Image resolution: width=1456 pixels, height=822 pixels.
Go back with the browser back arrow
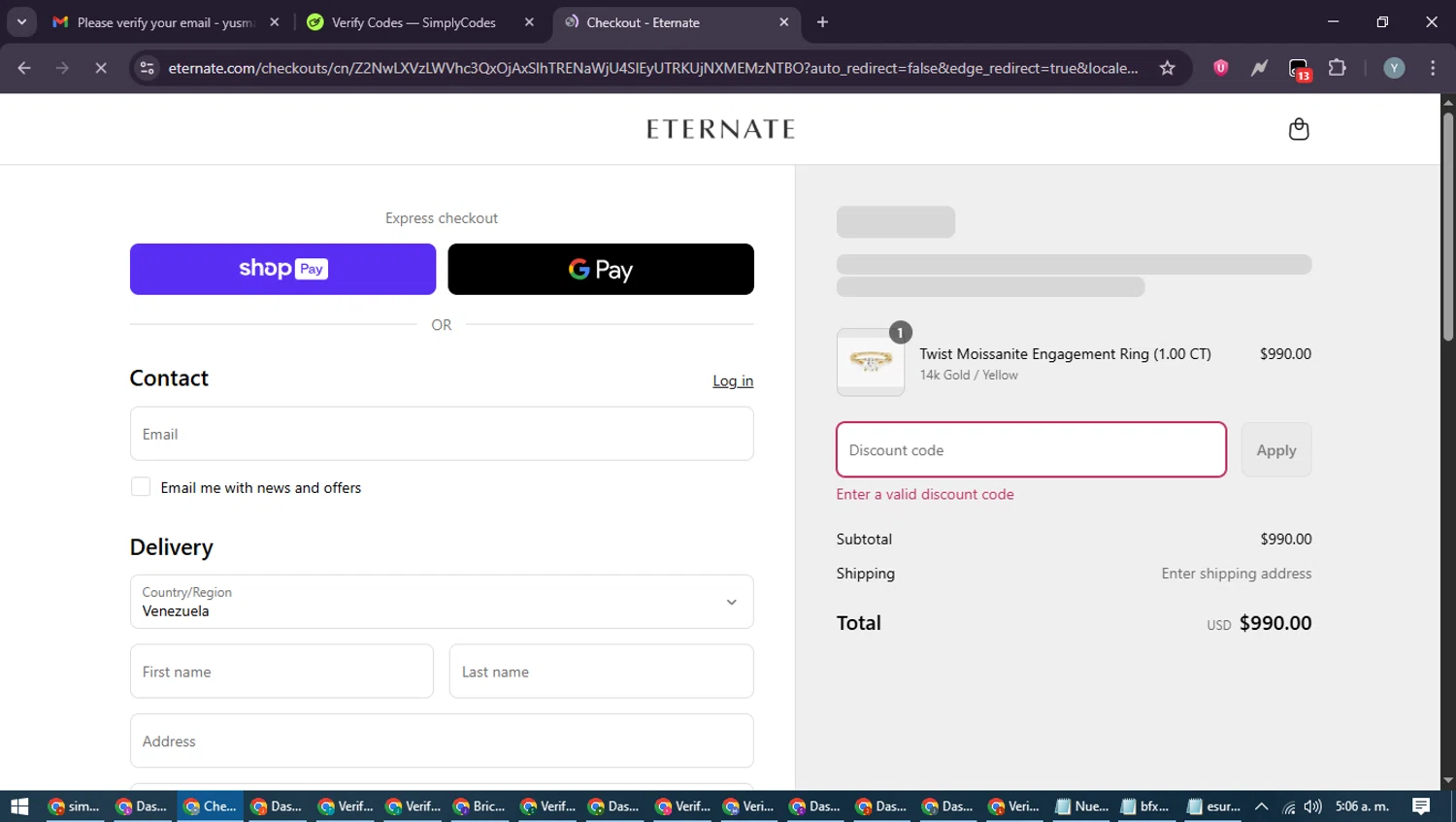(x=24, y=68)
